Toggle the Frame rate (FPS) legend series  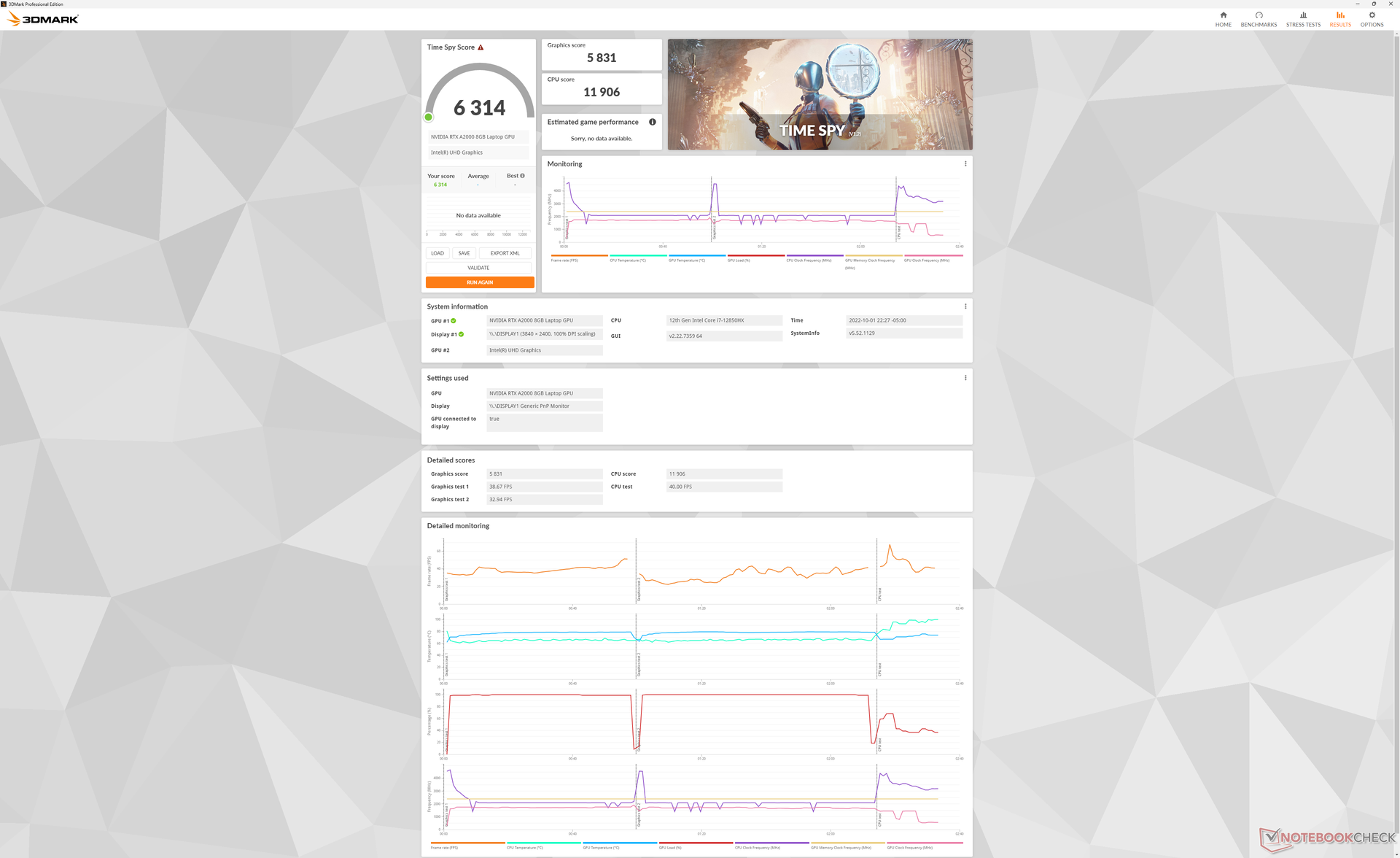(564, 260)
